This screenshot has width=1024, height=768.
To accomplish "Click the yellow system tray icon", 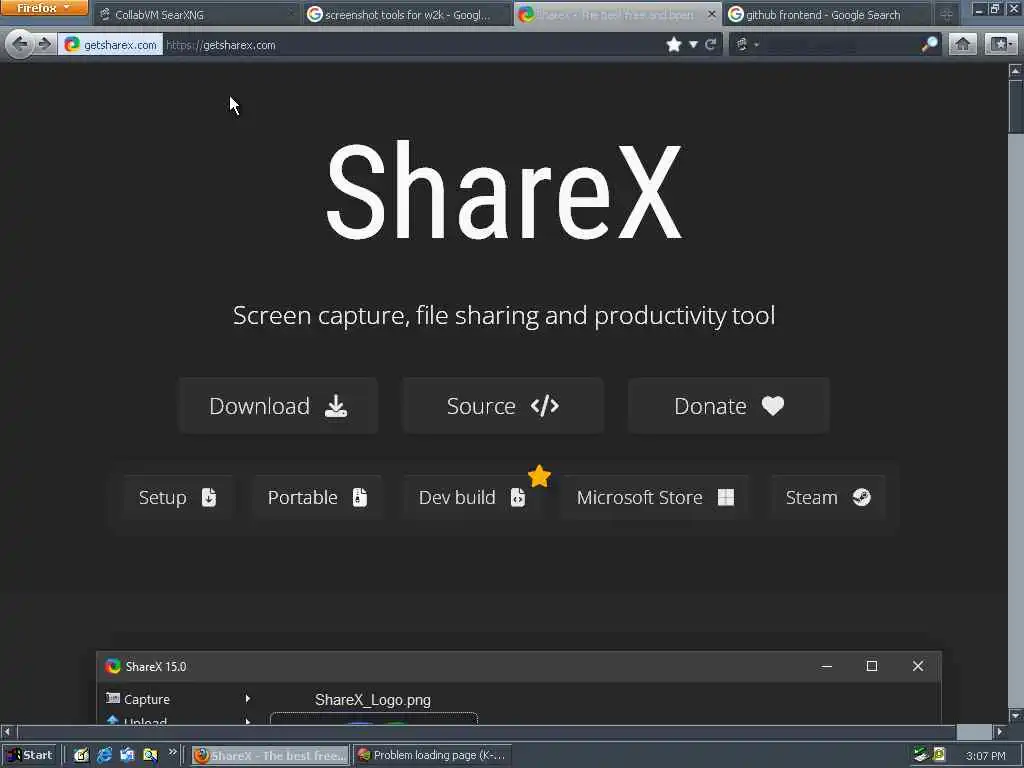I will (x=939, y=755).
